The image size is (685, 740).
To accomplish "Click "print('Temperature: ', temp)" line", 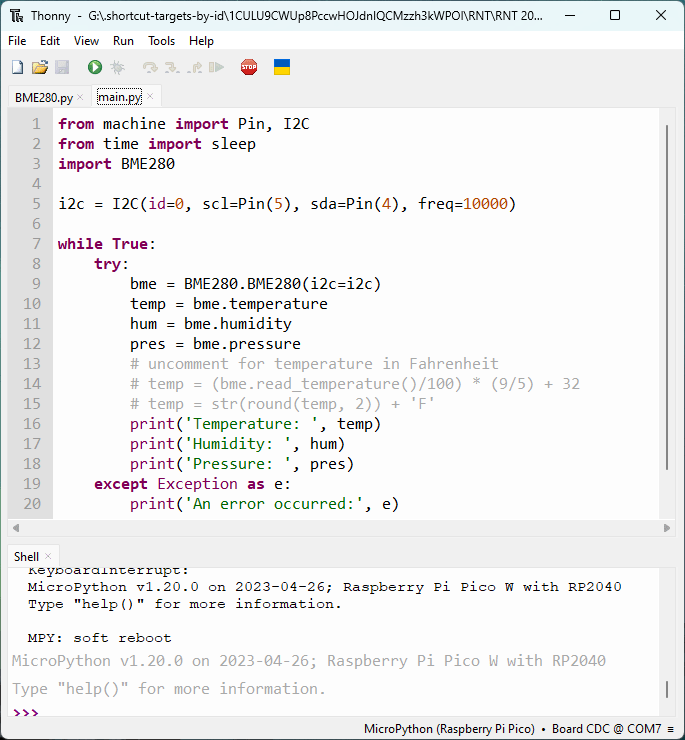I will [x=255, y=424].
